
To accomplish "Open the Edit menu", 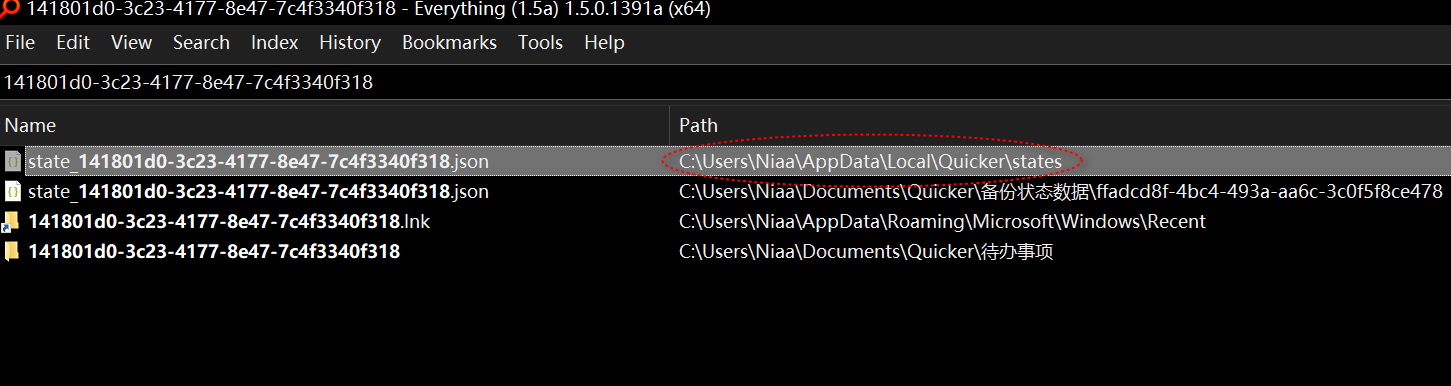I will click(73, 42).
